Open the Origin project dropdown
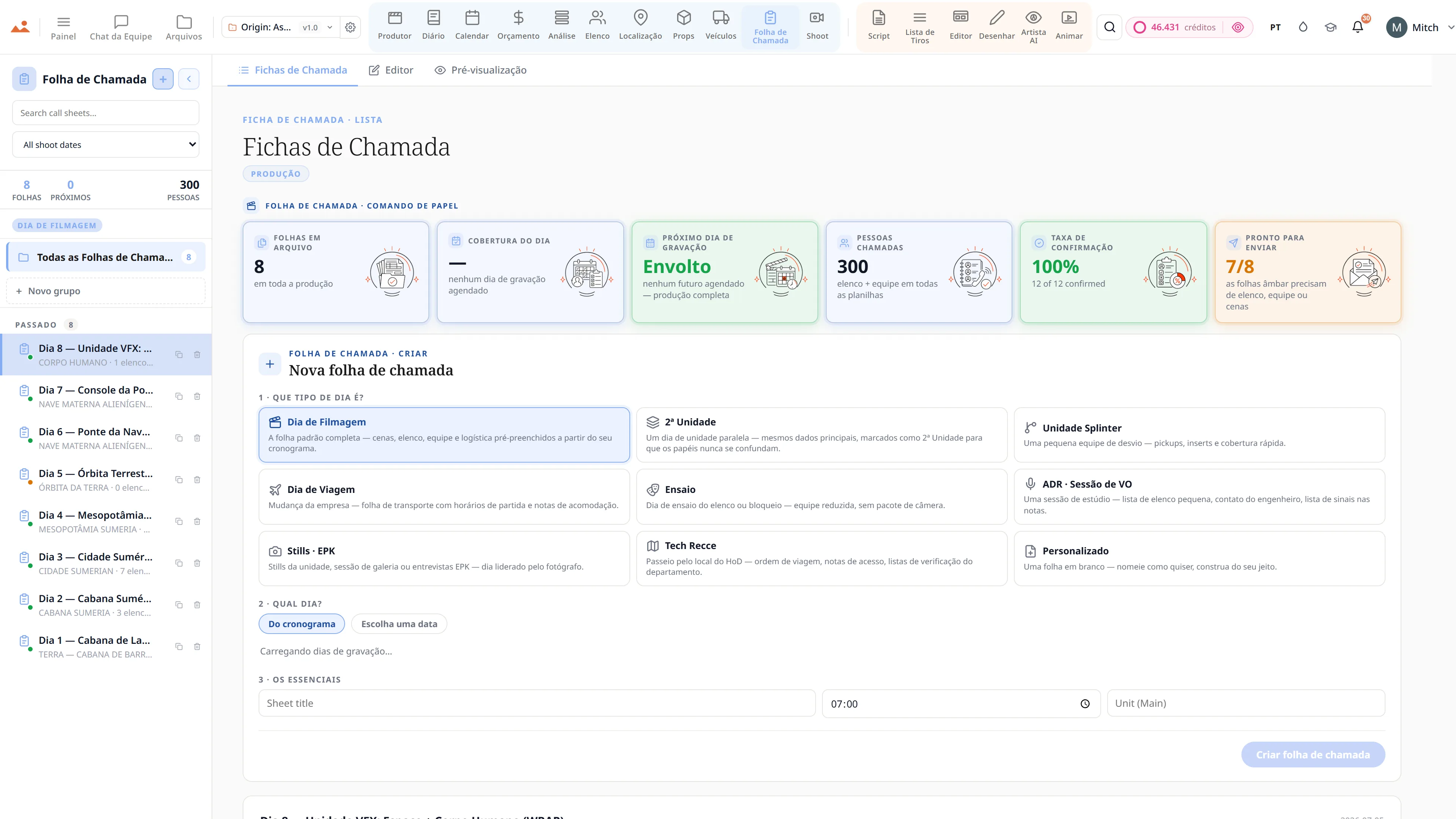The image size is (1456, 819). (x=281, y=27)
